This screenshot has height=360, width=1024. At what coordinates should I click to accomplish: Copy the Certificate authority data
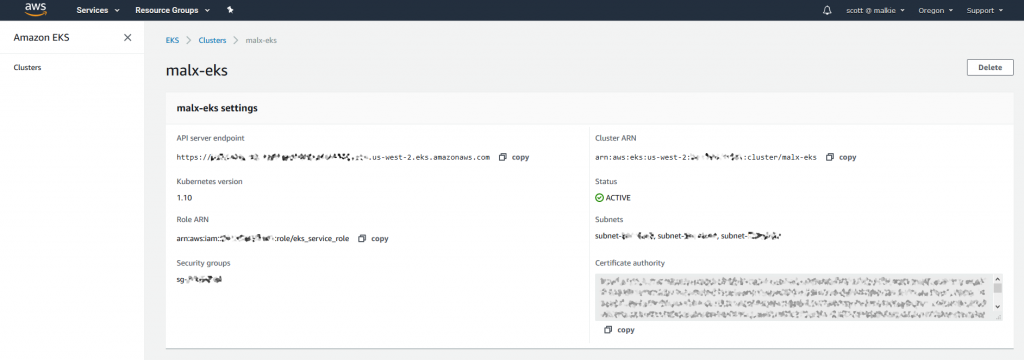coord(619,330)
